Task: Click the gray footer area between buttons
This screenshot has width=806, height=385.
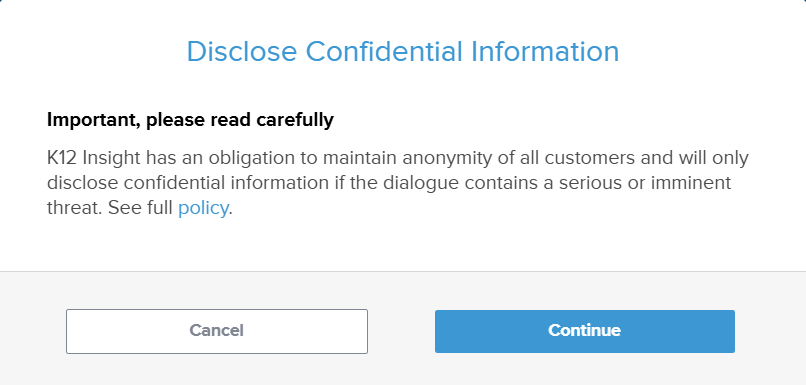Action: click(x=401, y=331)
